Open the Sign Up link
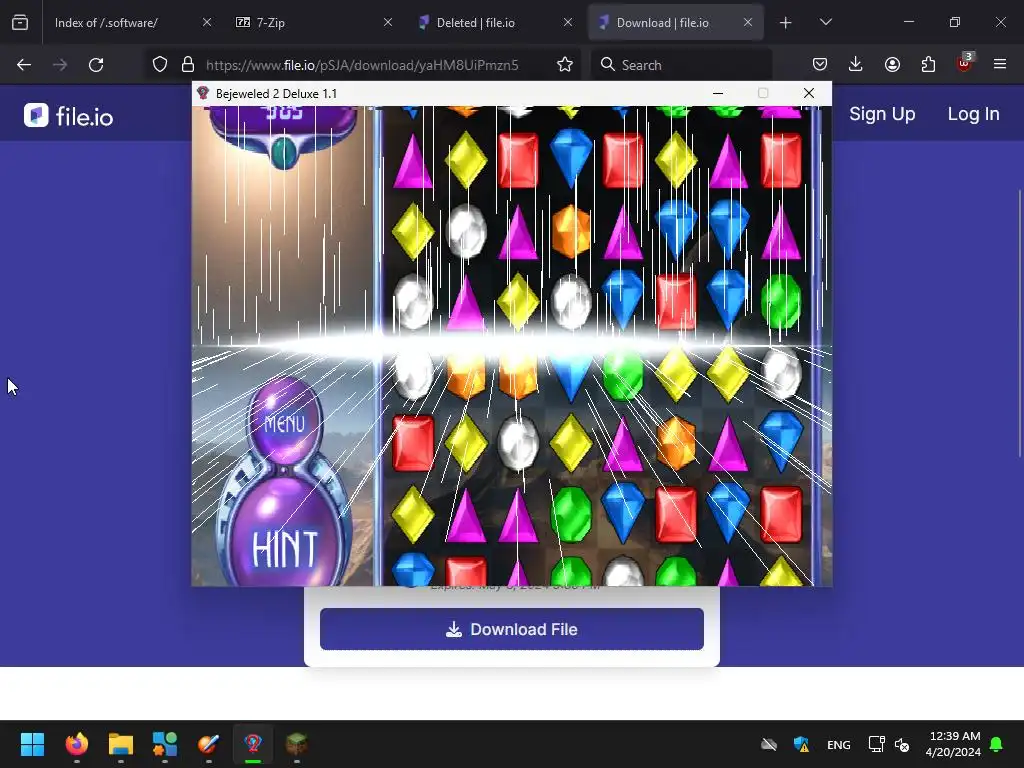This screenshot has height=768, width=1024. 882,114
